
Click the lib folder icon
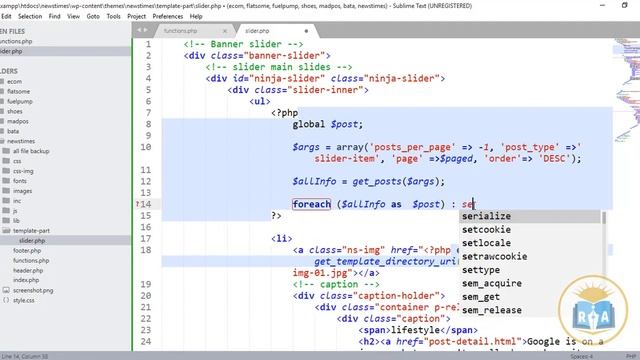pyautogui.click(x=6, y=220)
